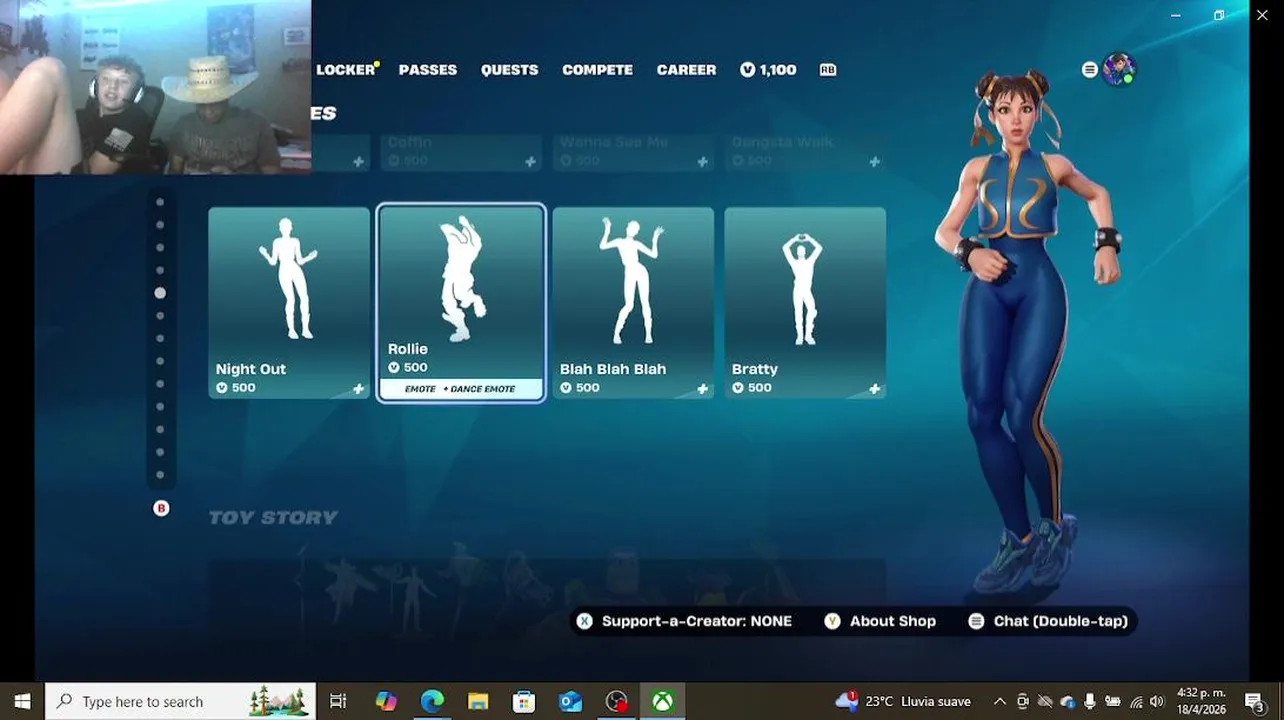Click the recording app taskbar icon
Screen dimensions: 1284x720
coord(616,702)
